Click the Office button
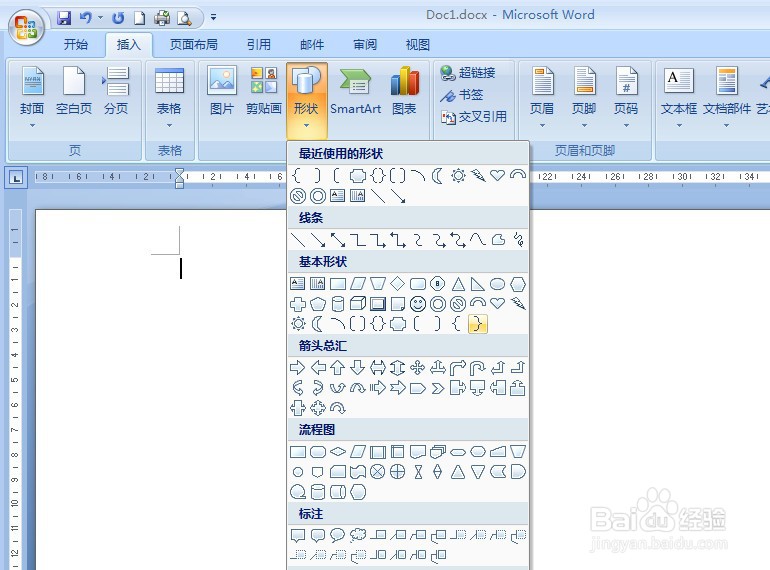The height and width of the screenshot is (570, 770). pyautogui.click(x=27, y=27)
